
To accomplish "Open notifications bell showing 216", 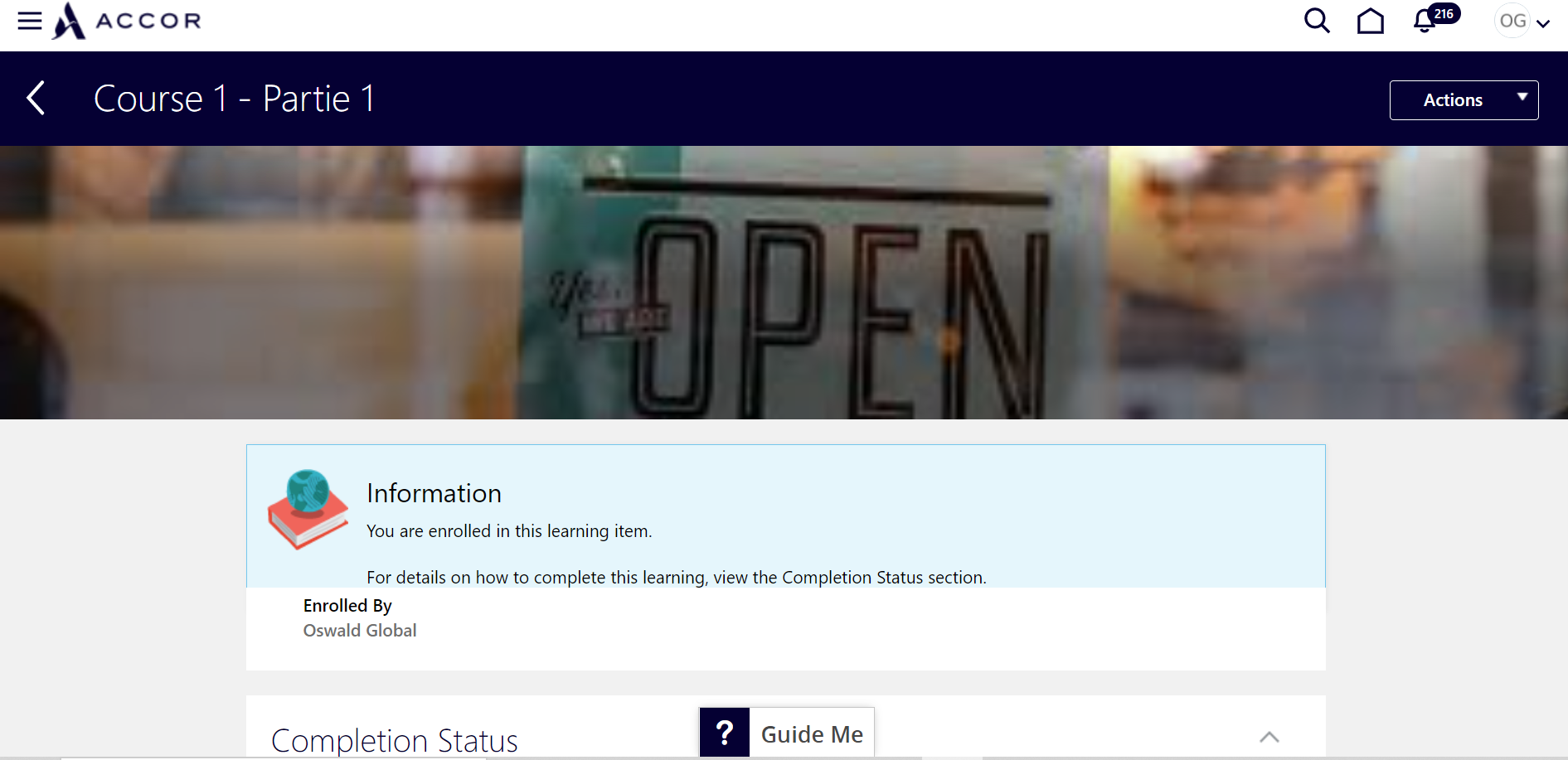I will [1435, 18].
